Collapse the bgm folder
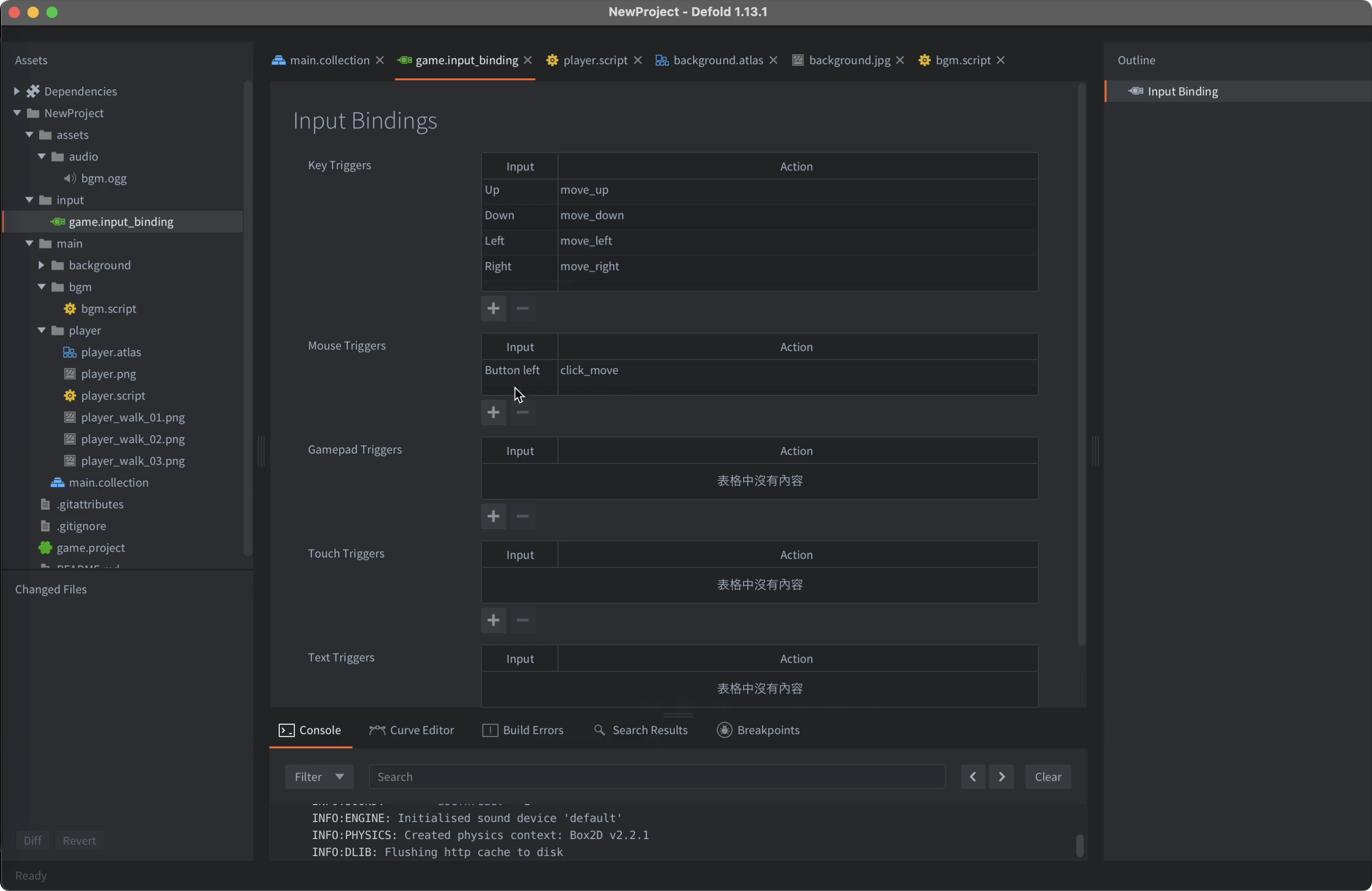The width and height of the screenshot is (1372, 891). click(x=42, y=287)
